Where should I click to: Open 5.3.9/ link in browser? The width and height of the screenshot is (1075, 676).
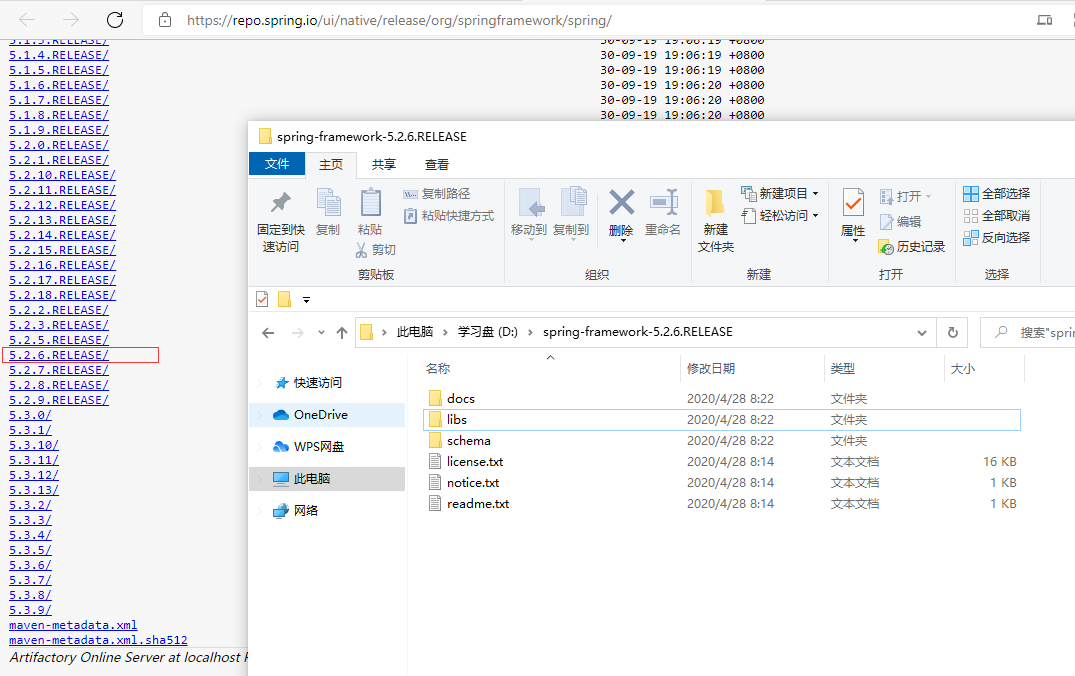coord(30,610)
